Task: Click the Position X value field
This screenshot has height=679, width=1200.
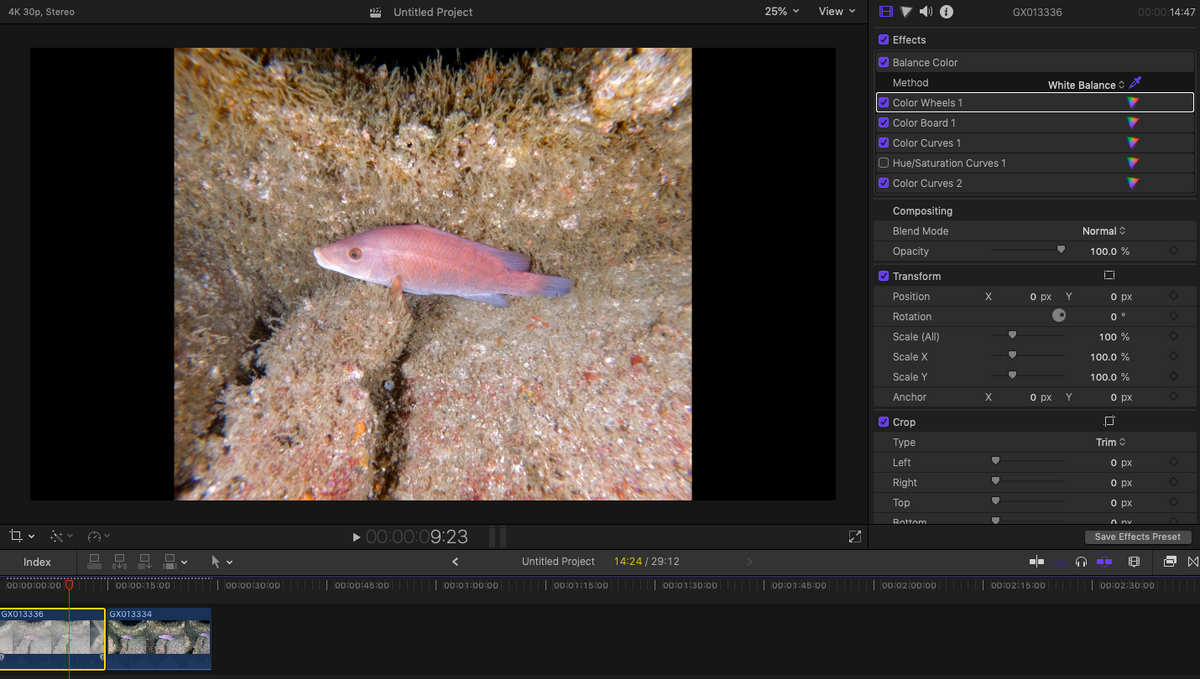Action: (x=1040, y=297)
